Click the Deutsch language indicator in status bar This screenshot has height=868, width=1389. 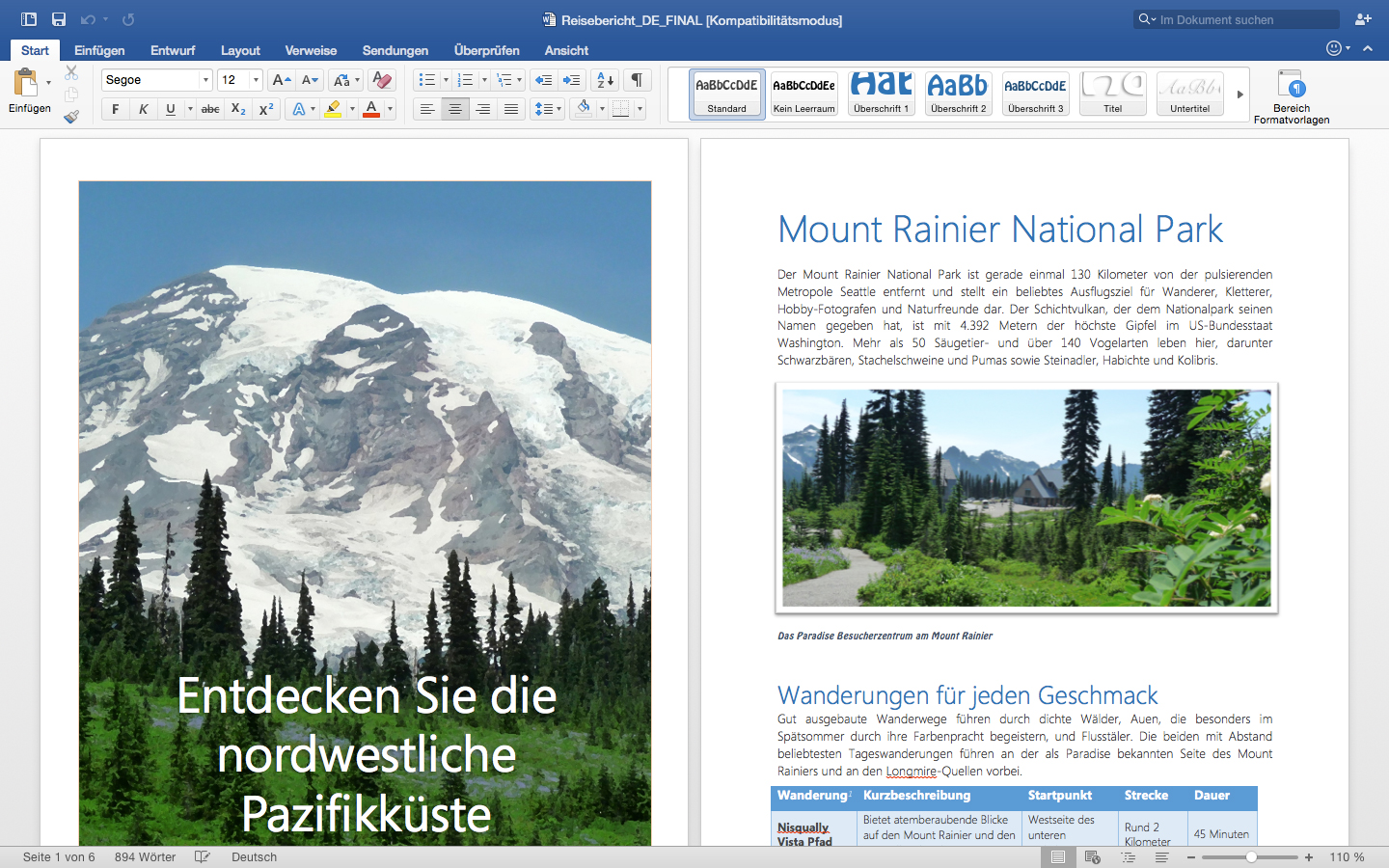(x=254, y=857)
